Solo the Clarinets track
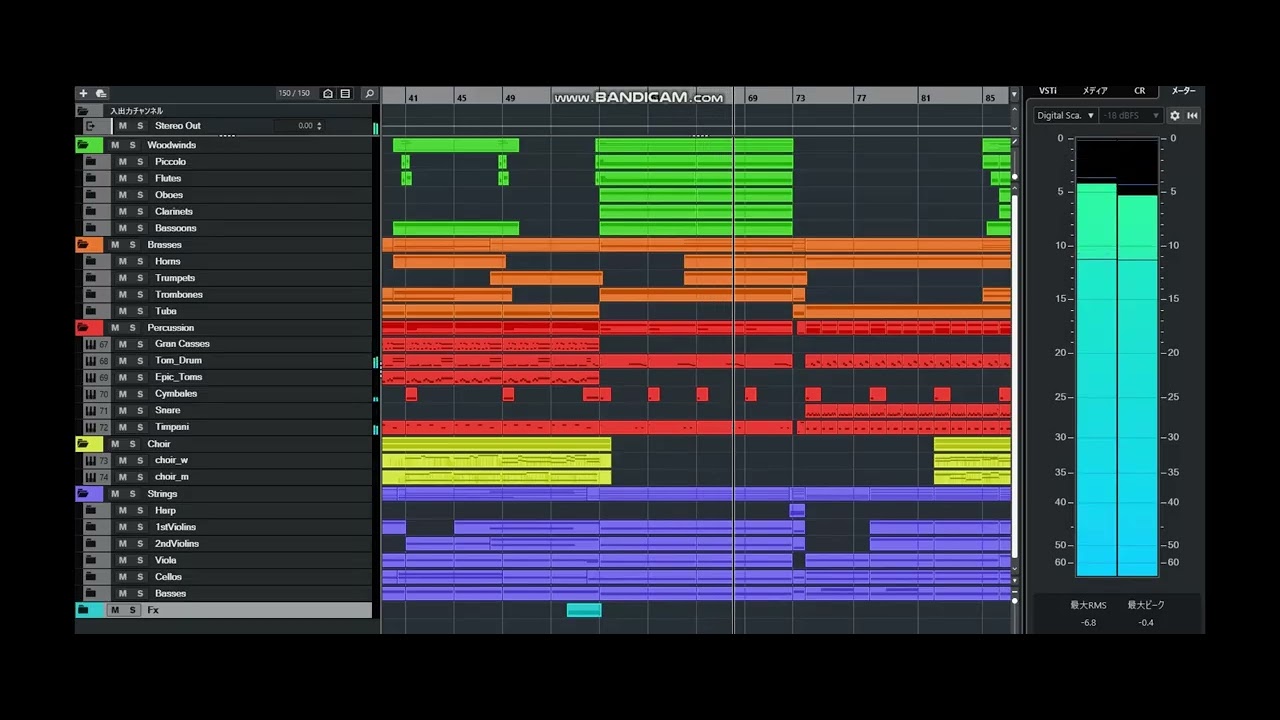This screenshot has width=1280, height=720. point(138,211)
